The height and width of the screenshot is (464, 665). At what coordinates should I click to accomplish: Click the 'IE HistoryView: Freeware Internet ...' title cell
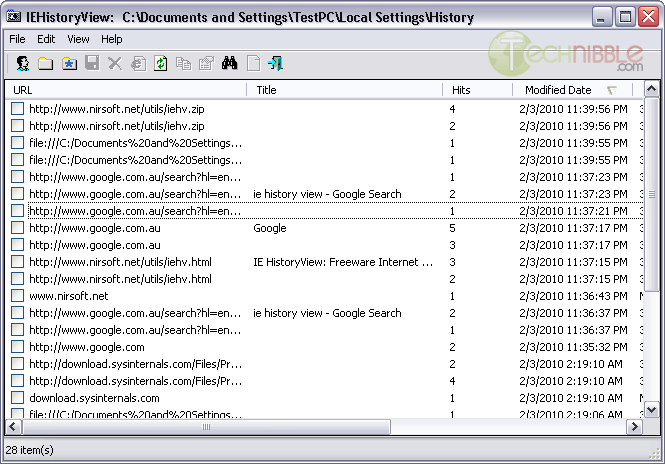(x=343, y=262)
